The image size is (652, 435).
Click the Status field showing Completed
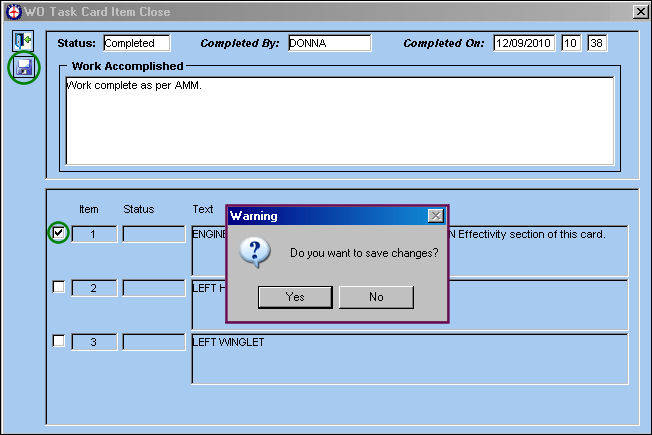pos(137,43)
